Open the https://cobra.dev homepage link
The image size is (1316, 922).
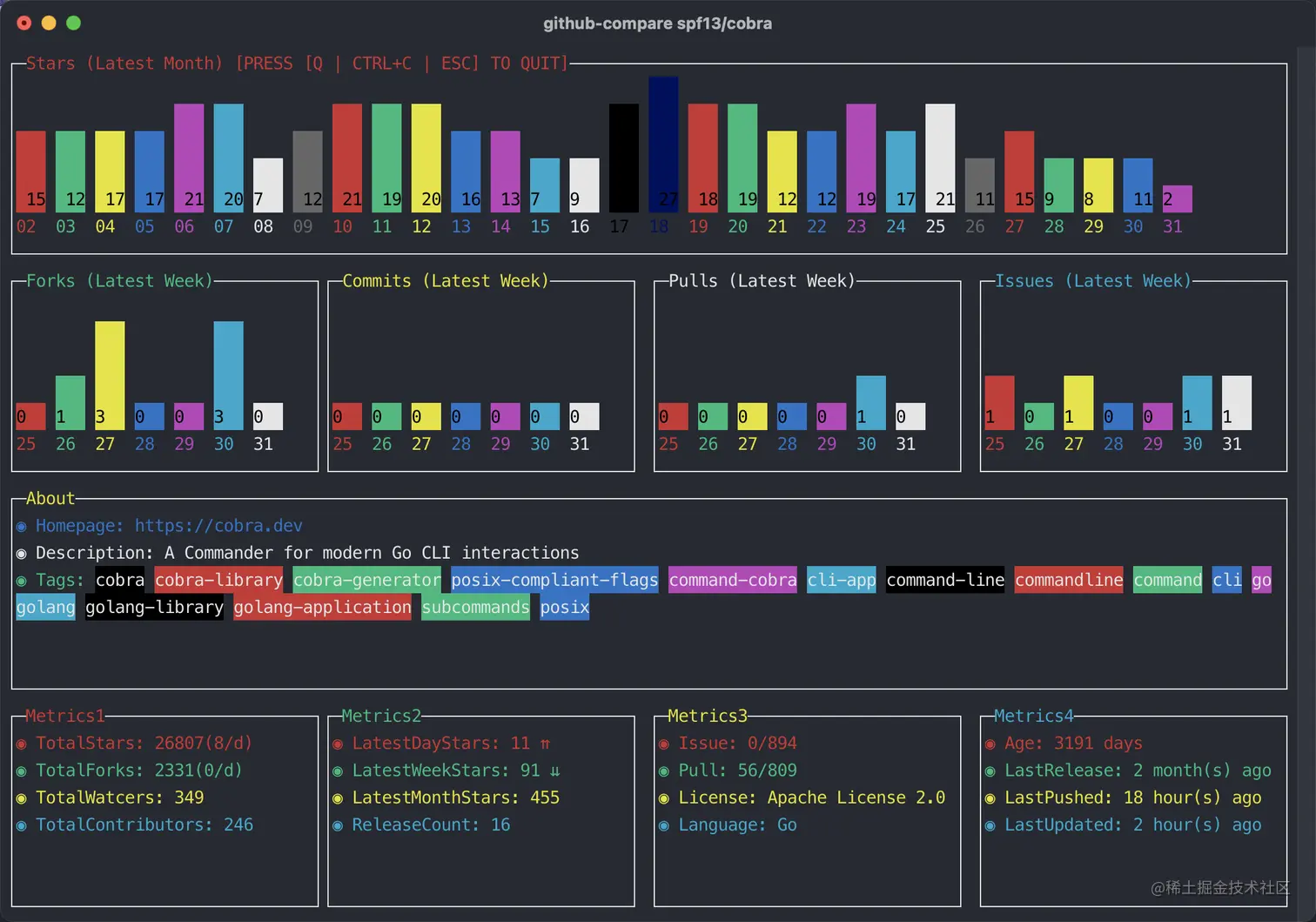click(218, 526)
